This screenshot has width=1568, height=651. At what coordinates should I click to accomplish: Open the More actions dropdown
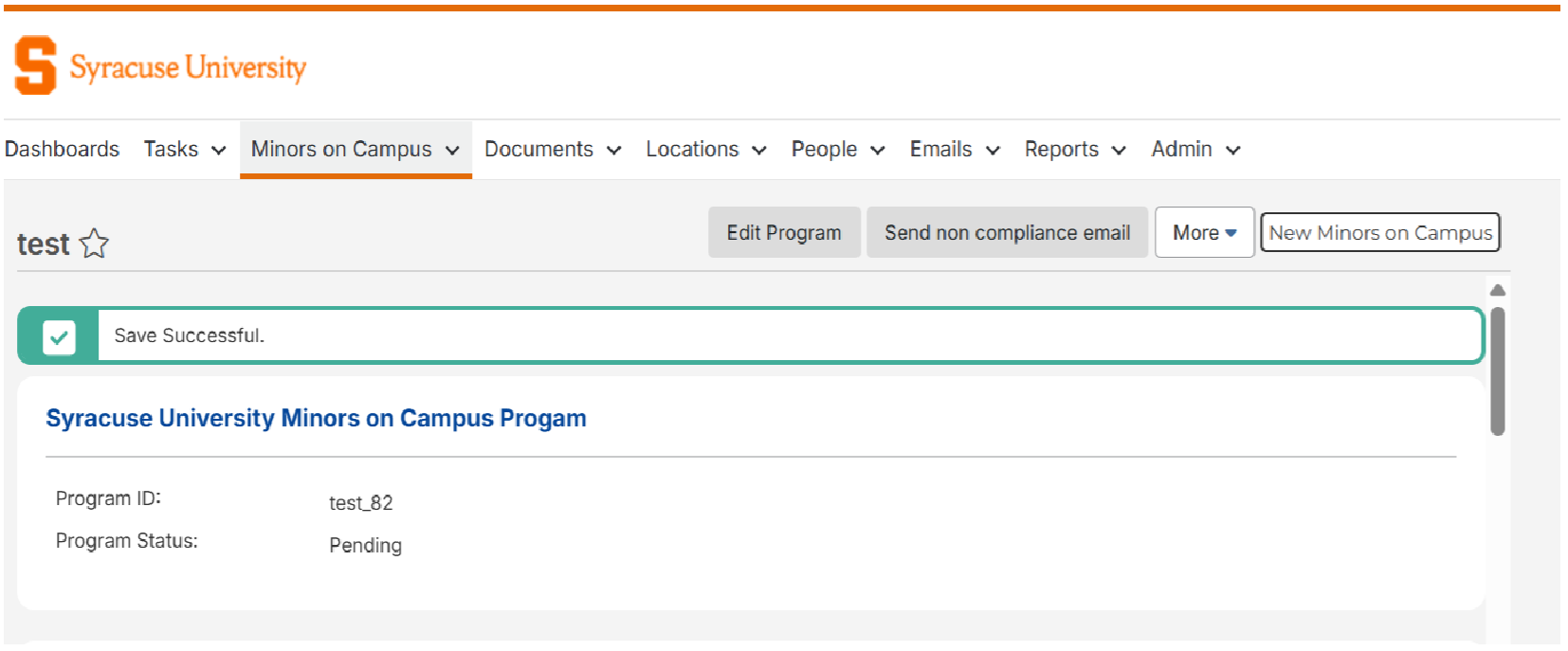(1203, 233)
